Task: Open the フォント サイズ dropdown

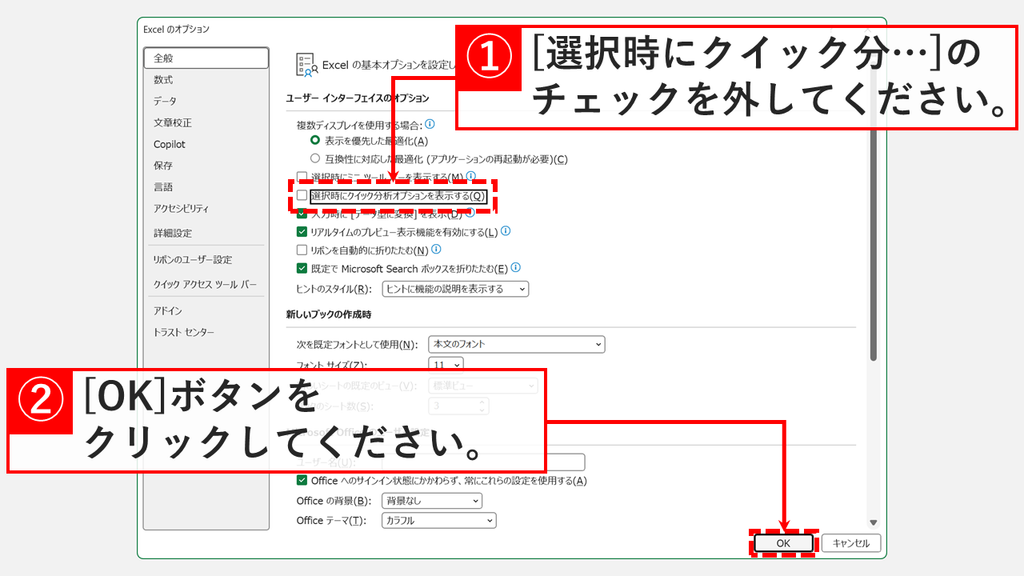Action: pos(446,364)
